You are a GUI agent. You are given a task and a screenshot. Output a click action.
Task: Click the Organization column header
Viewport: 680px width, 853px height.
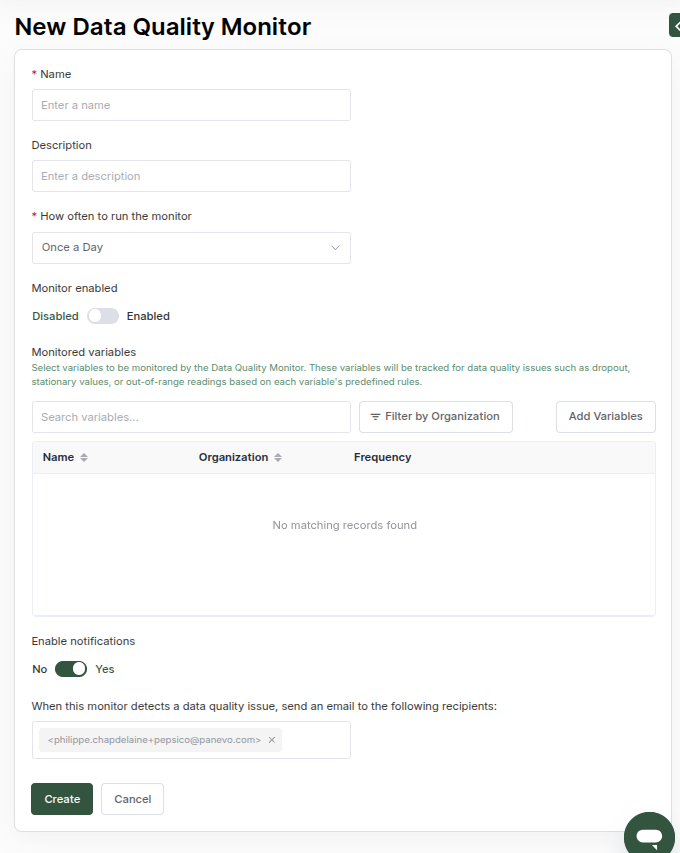233,458
